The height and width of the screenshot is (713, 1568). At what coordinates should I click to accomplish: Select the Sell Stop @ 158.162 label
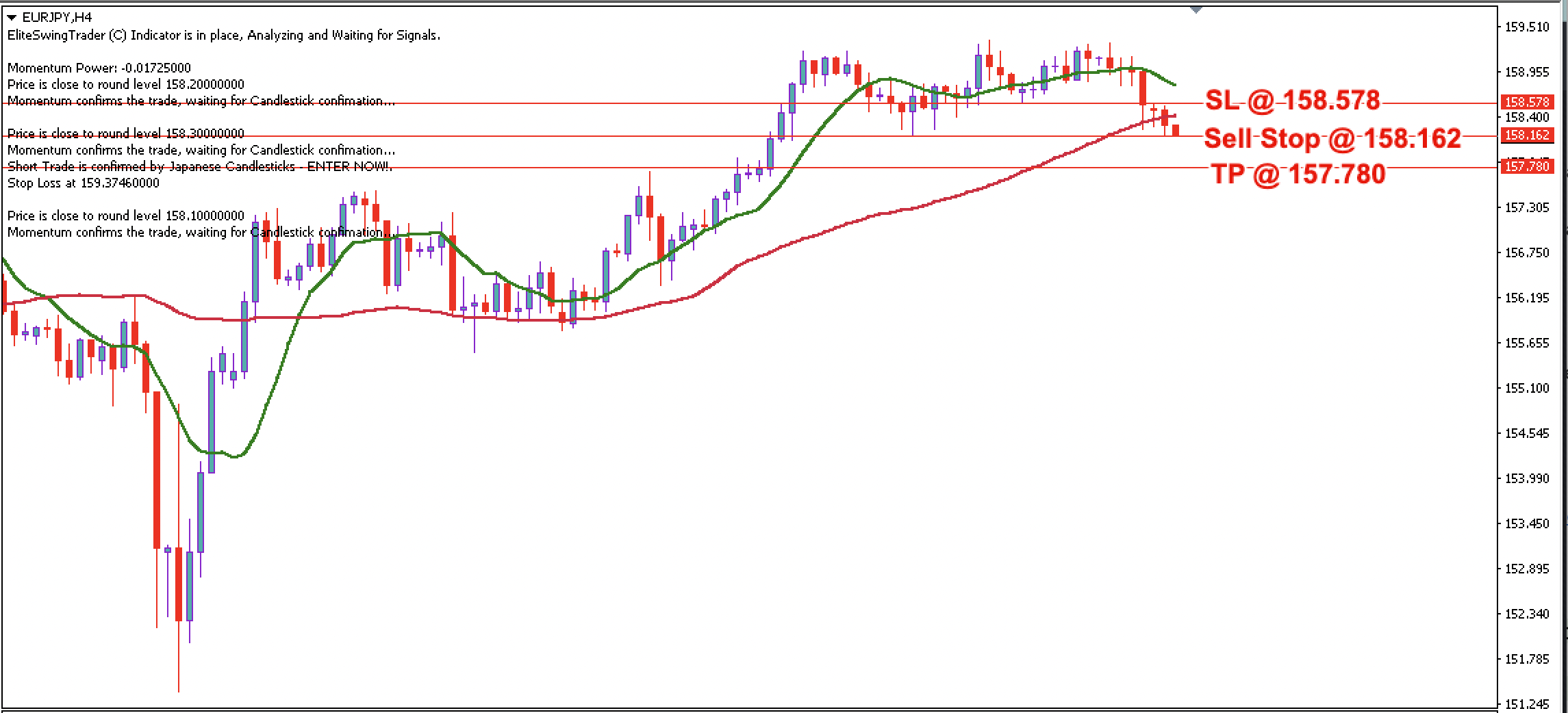[x=1332, y=139]
